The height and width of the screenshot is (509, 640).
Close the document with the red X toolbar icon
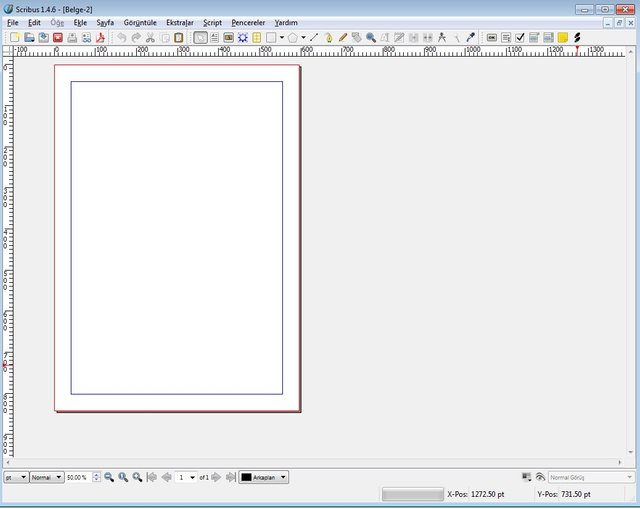tap(58, 38)
